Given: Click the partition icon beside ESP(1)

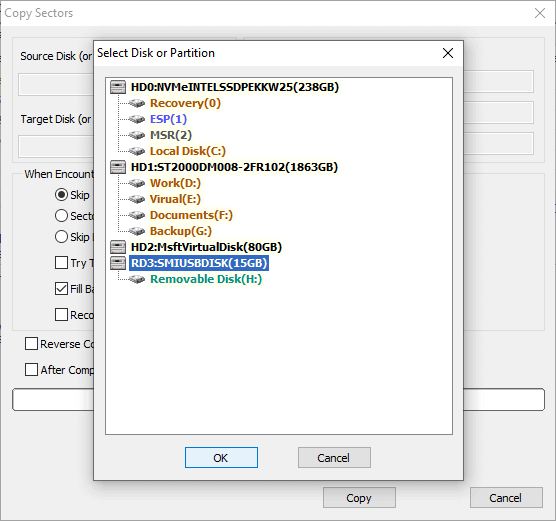Looking at the screenshot, I should tap(137, 119).
